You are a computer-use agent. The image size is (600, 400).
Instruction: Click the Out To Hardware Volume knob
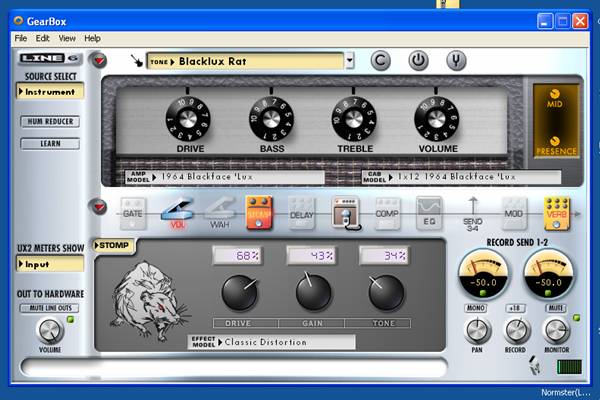tap(50, 331)
